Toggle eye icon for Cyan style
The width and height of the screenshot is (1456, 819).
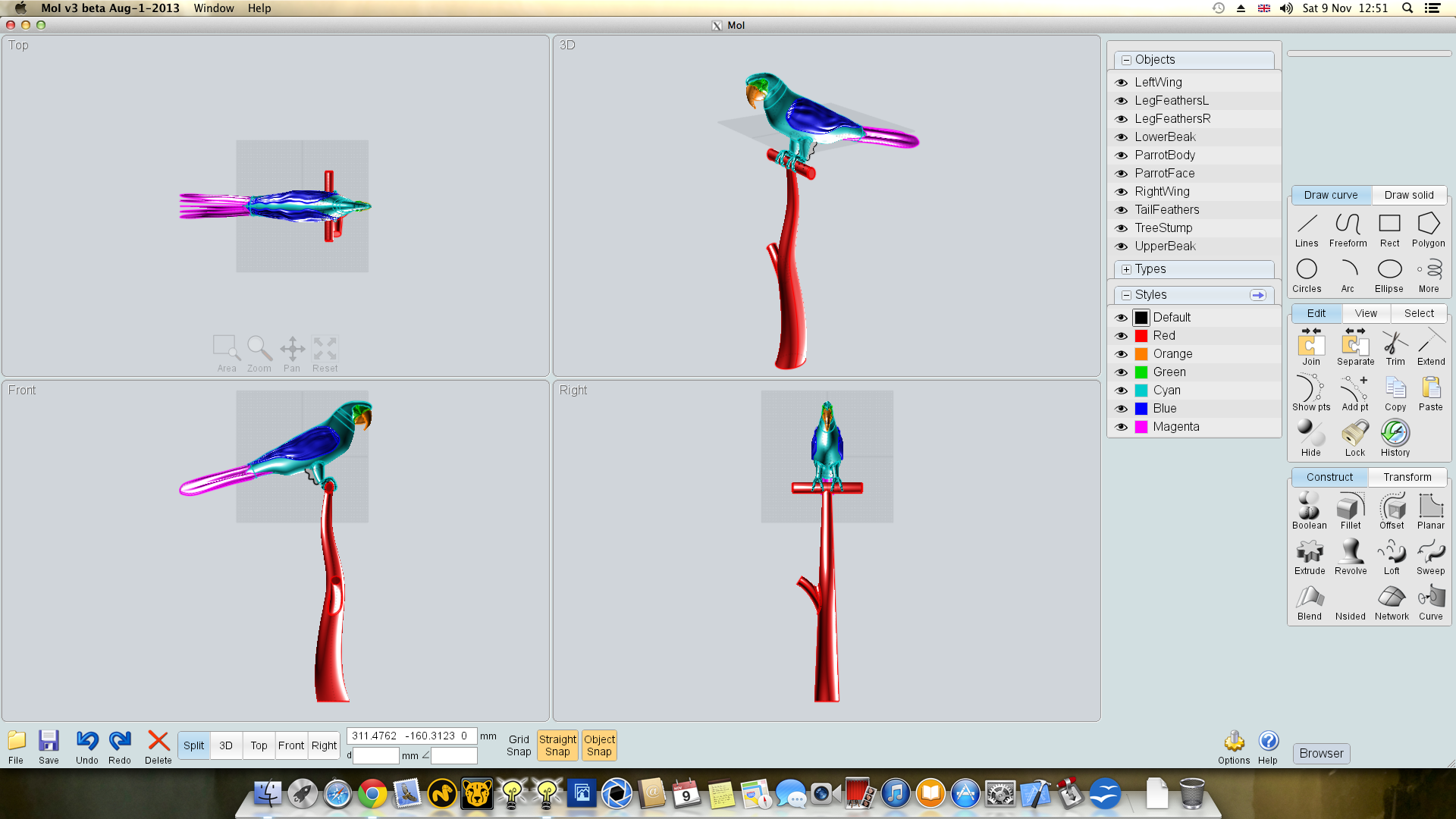(1122, 391)
